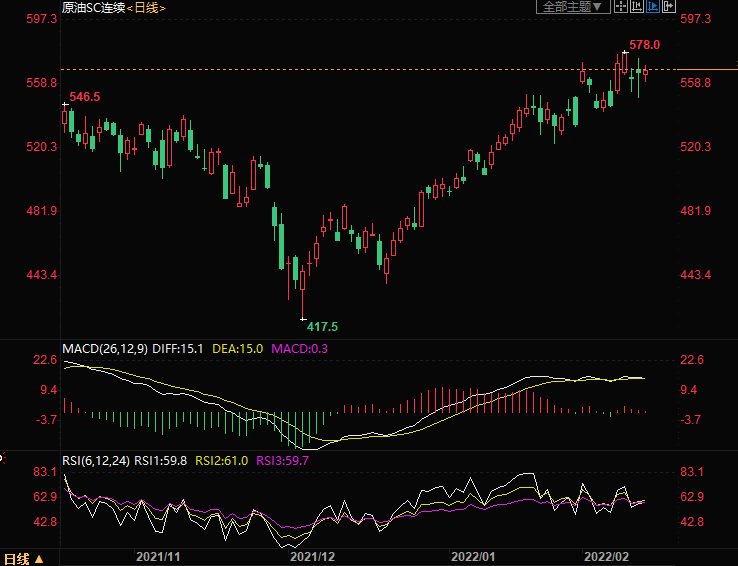Click the 578.0 high price marker

[645, 45]
